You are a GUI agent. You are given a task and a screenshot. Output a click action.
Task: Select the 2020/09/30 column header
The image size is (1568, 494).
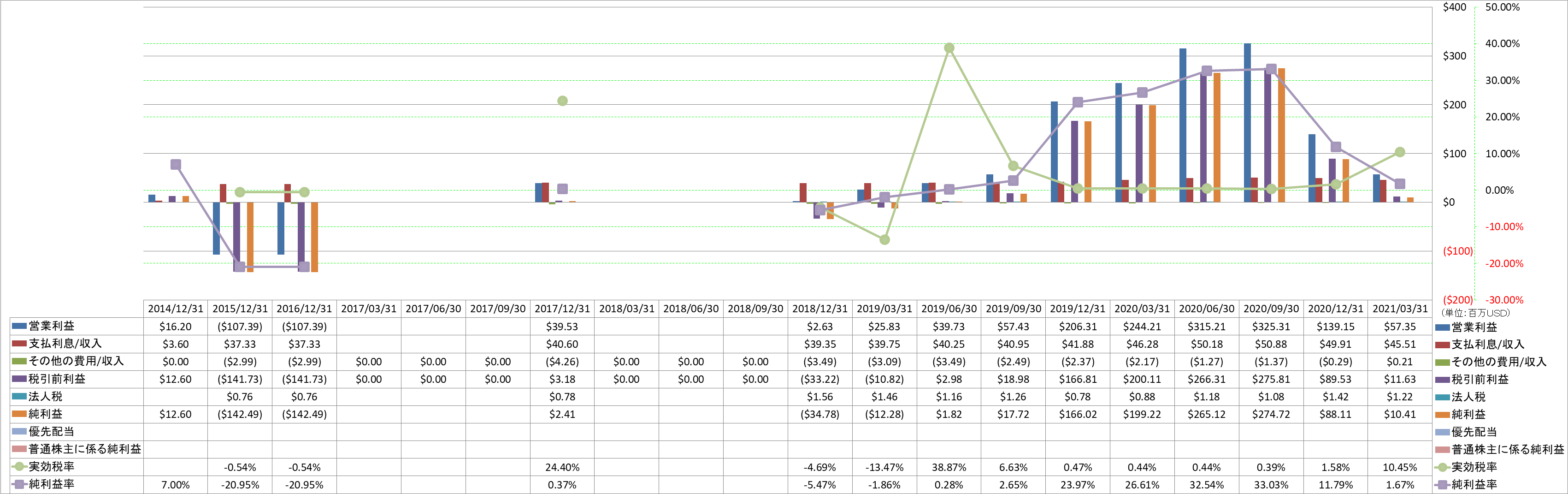coord(1271,309)
